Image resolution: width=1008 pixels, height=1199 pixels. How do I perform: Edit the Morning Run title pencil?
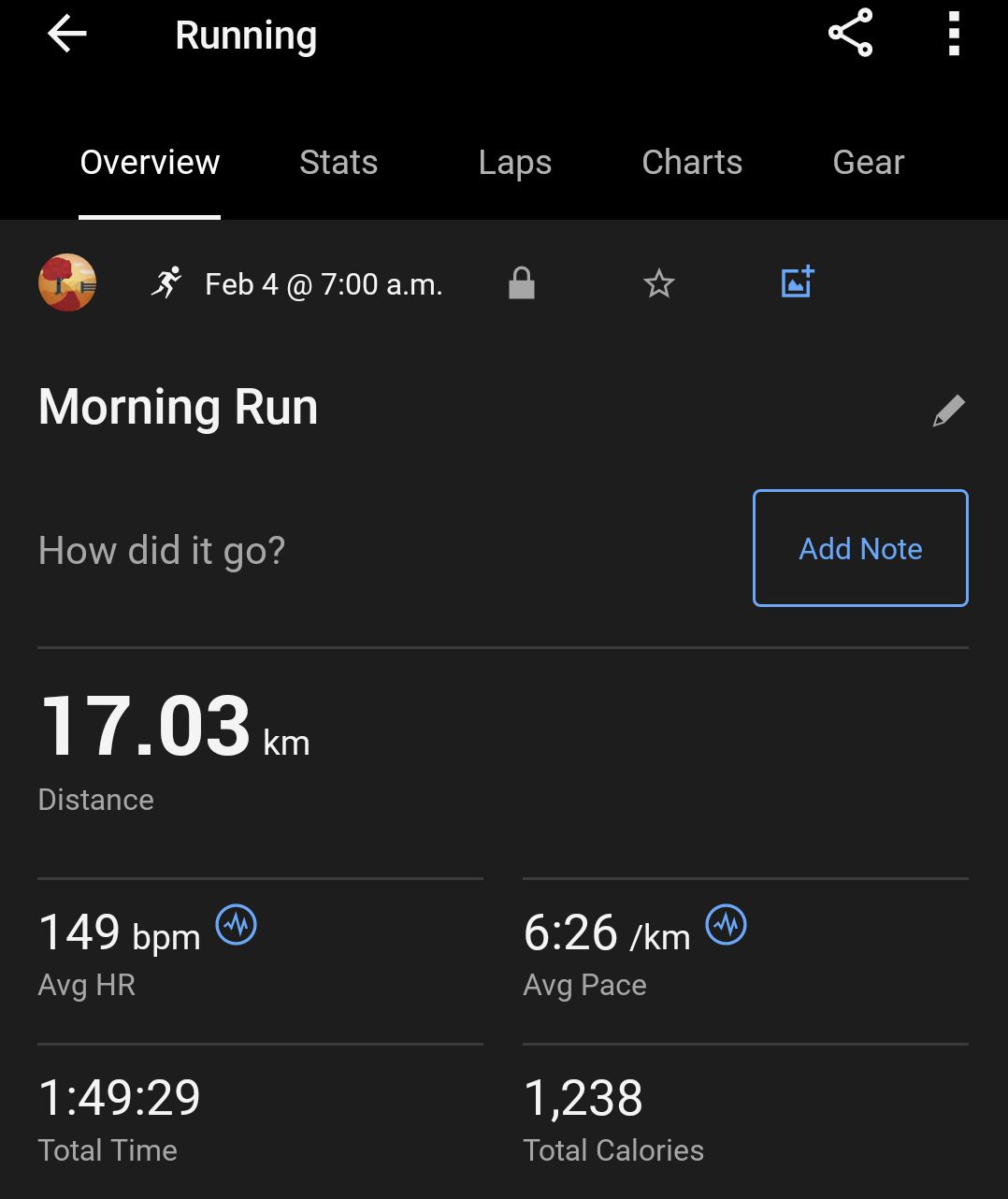[x=948, y=411]
